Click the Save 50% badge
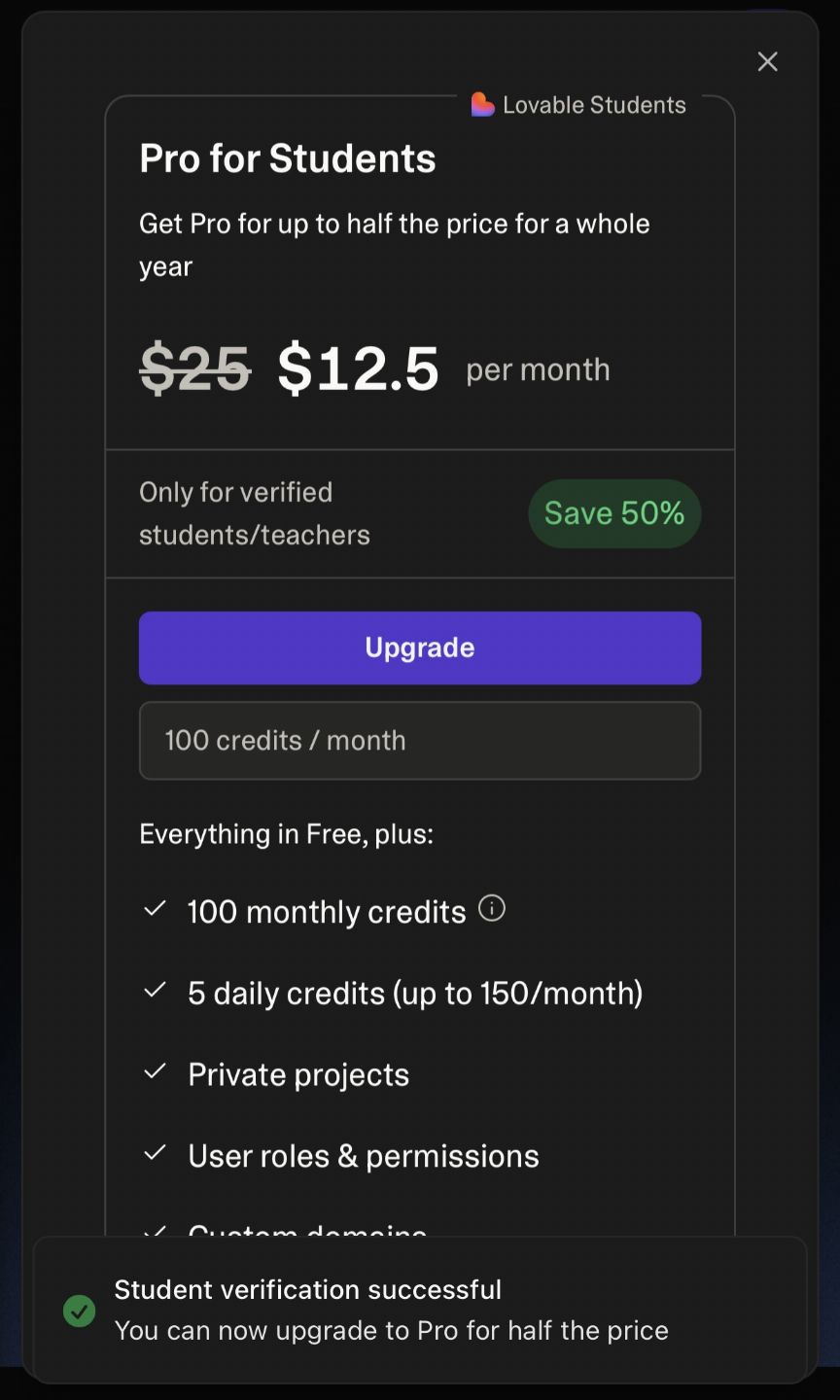 (x=614, y=513)
